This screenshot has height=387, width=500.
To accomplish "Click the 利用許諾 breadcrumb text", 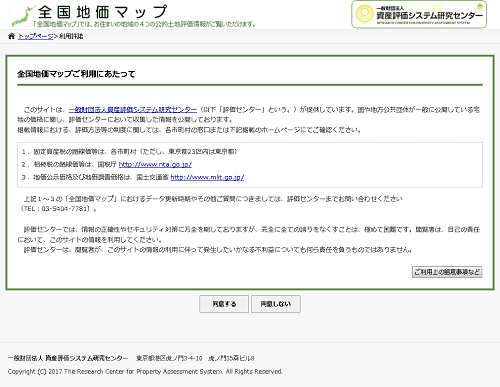I will pos(71,36).
